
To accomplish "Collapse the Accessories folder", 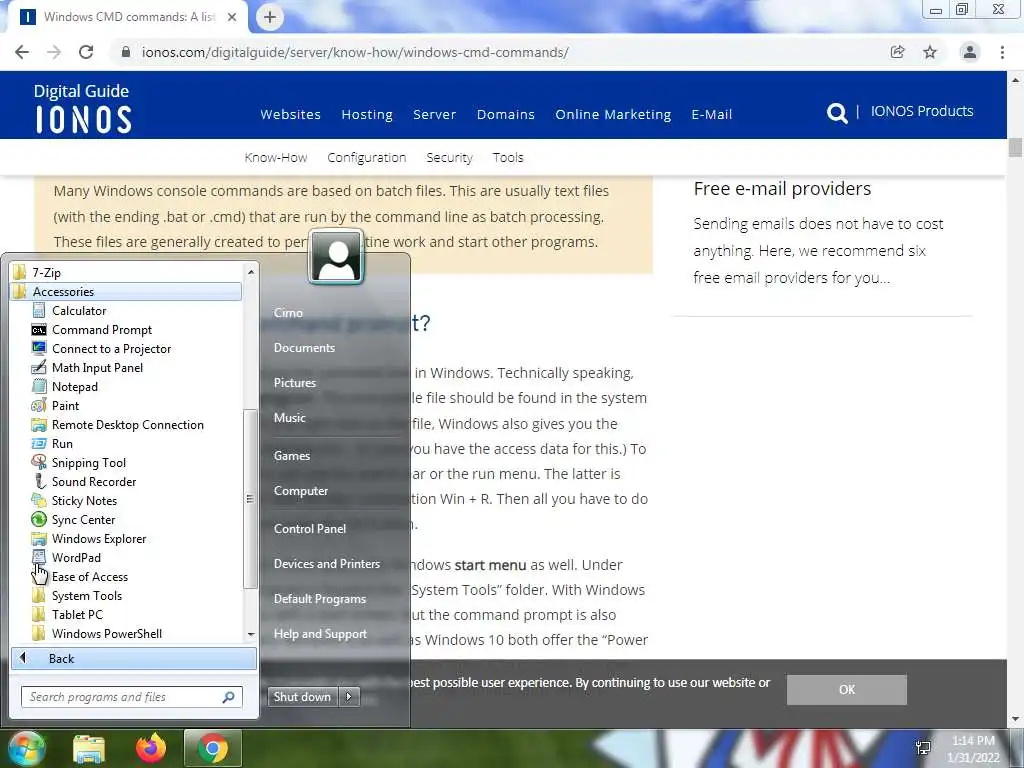I will point(126,292).
